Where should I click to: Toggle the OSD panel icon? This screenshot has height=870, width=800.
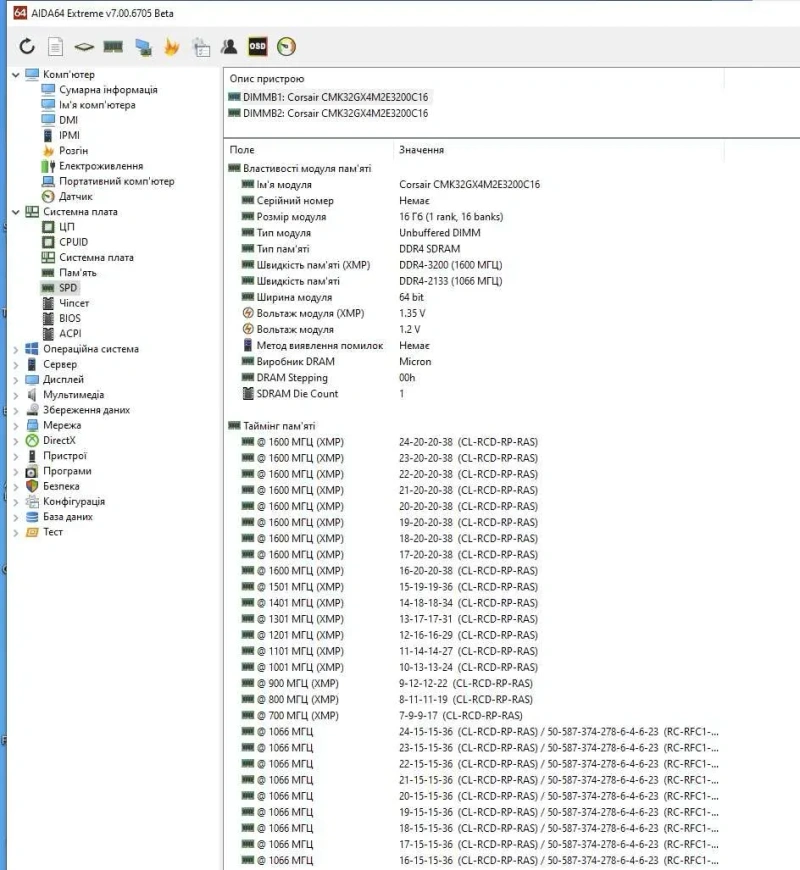(x=257, y=47)
